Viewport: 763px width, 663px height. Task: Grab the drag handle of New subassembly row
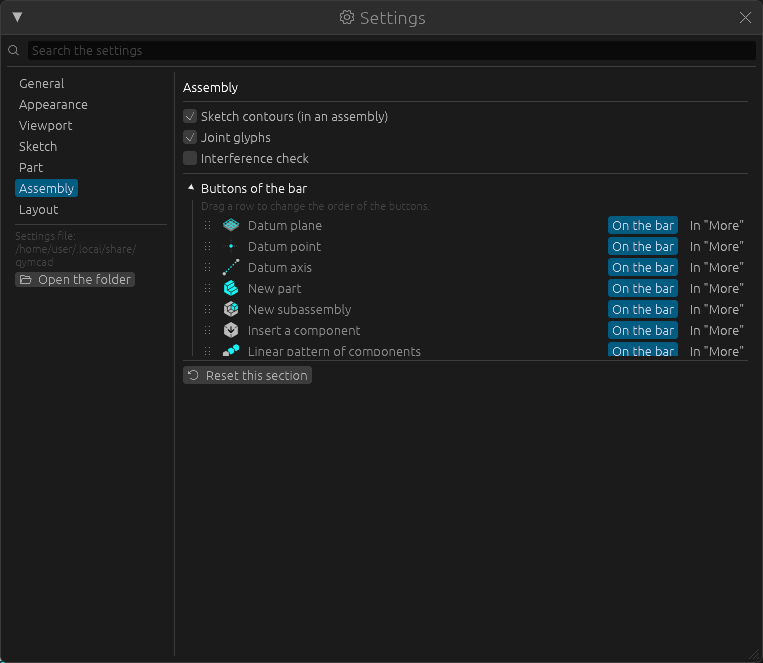click(x=207, y=309)
